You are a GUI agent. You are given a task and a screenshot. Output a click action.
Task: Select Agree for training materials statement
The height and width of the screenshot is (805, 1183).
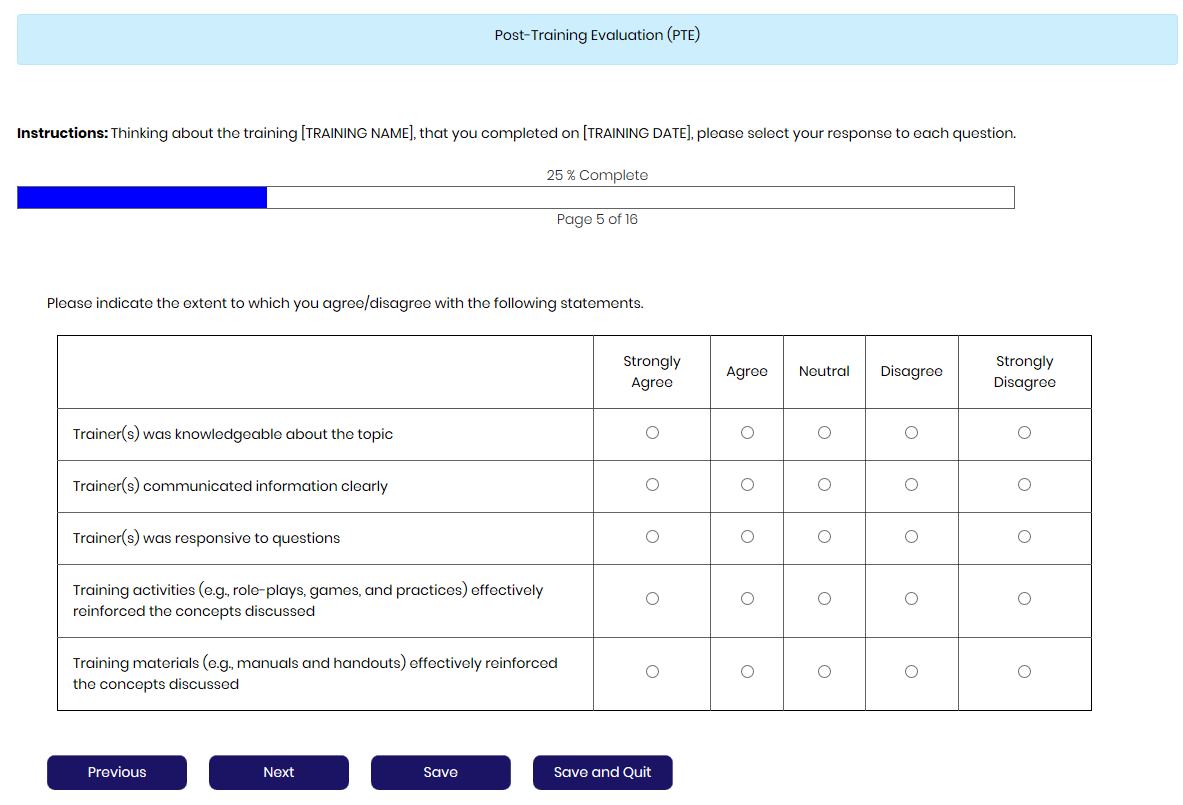click(747, 672)
